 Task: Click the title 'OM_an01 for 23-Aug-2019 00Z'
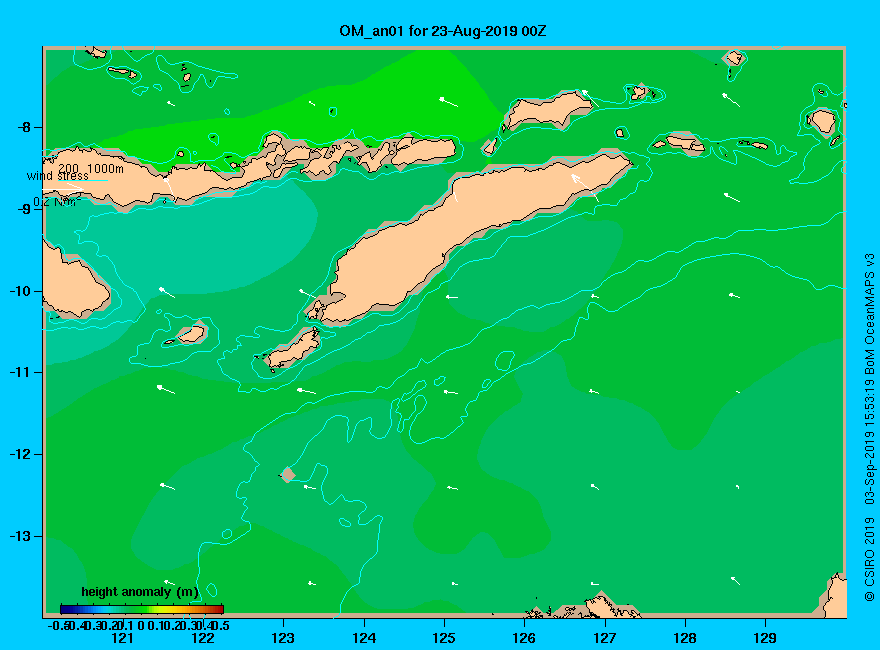[442, 31]
